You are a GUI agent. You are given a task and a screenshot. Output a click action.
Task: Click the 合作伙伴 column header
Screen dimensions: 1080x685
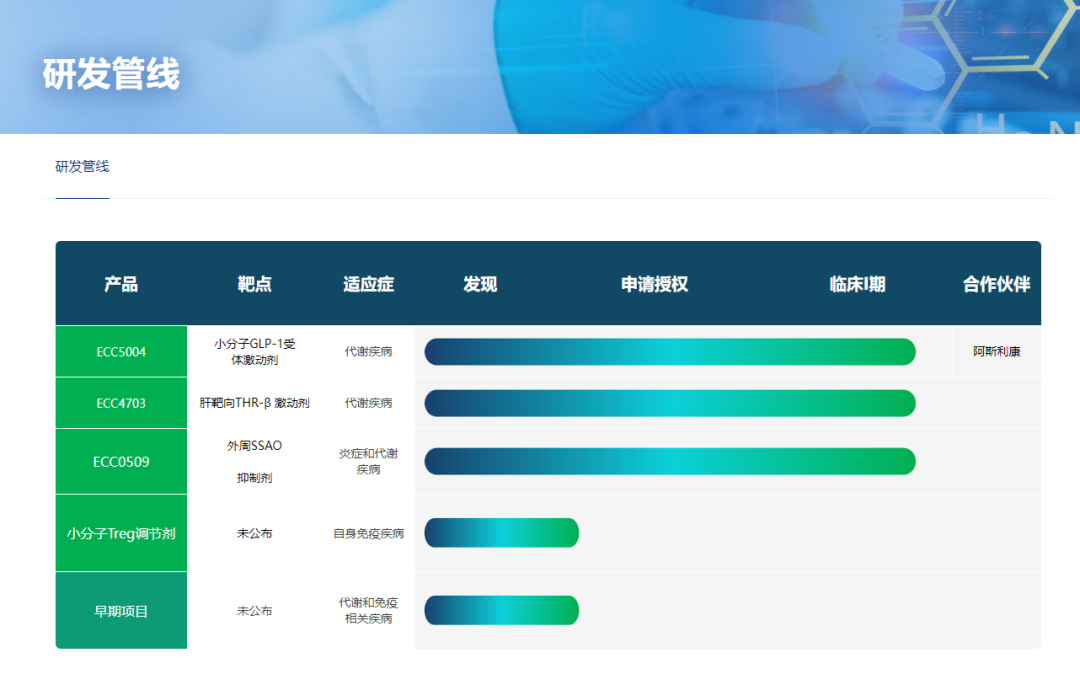996,284
